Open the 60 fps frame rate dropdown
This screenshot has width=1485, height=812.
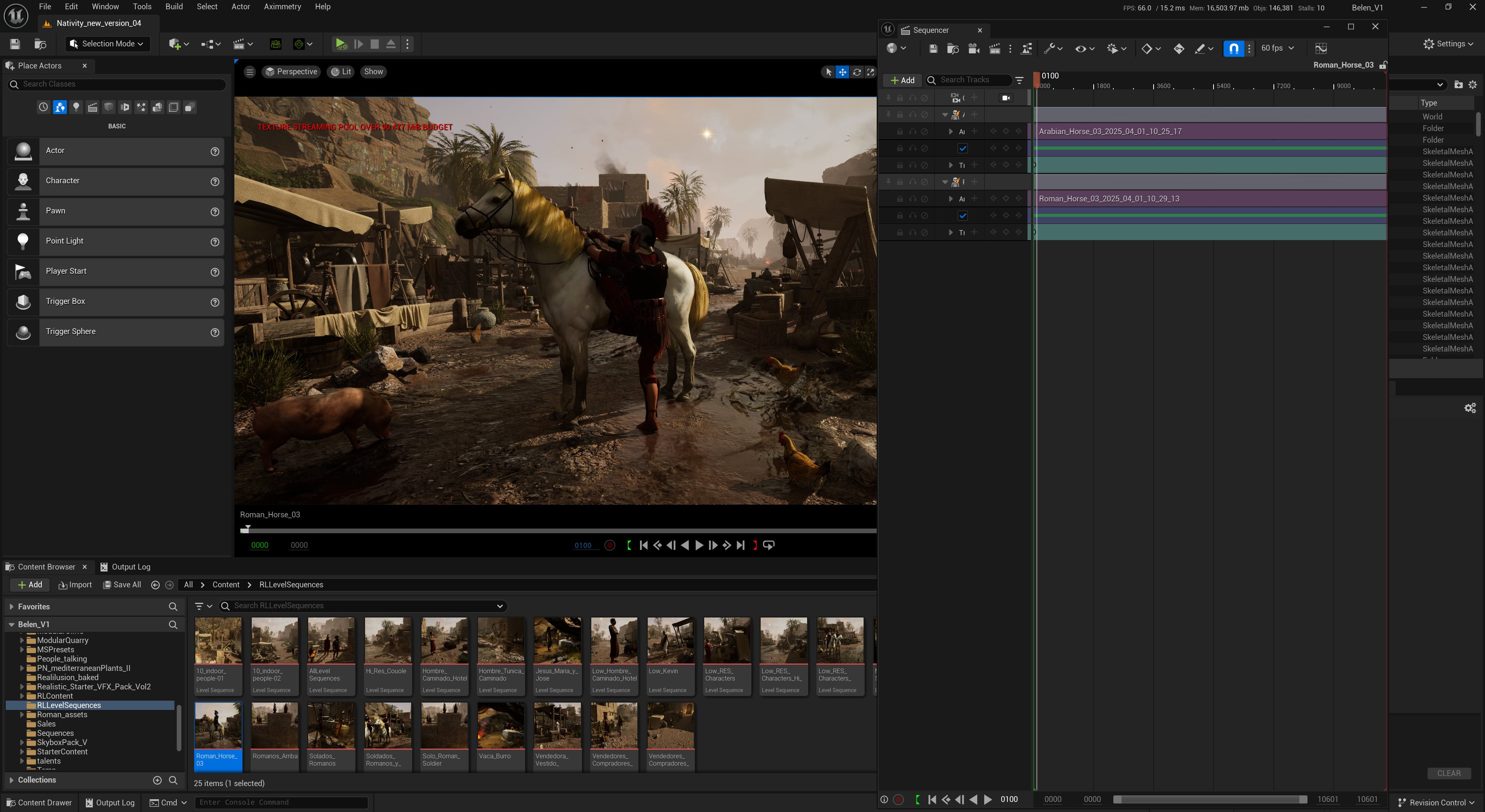[x=1277, y=48]
